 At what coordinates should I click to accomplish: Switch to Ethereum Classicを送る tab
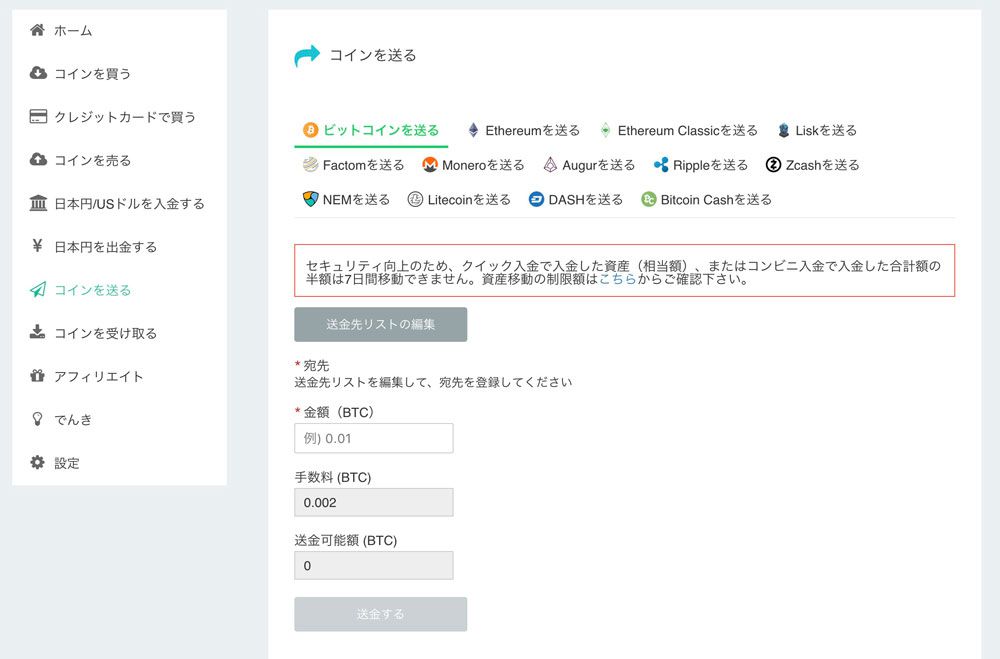click(679, 130)
